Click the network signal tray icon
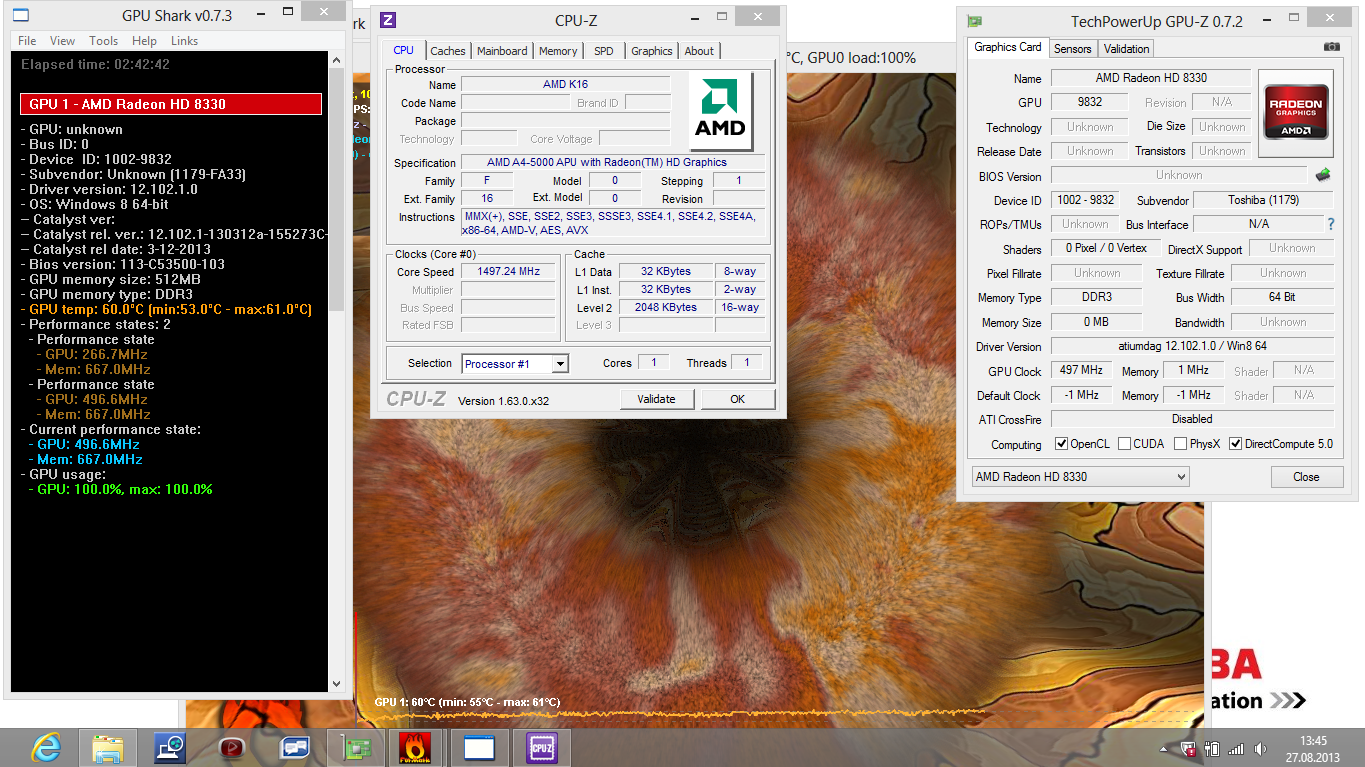Screen dimensions: 1365x767 point(1237,748)
